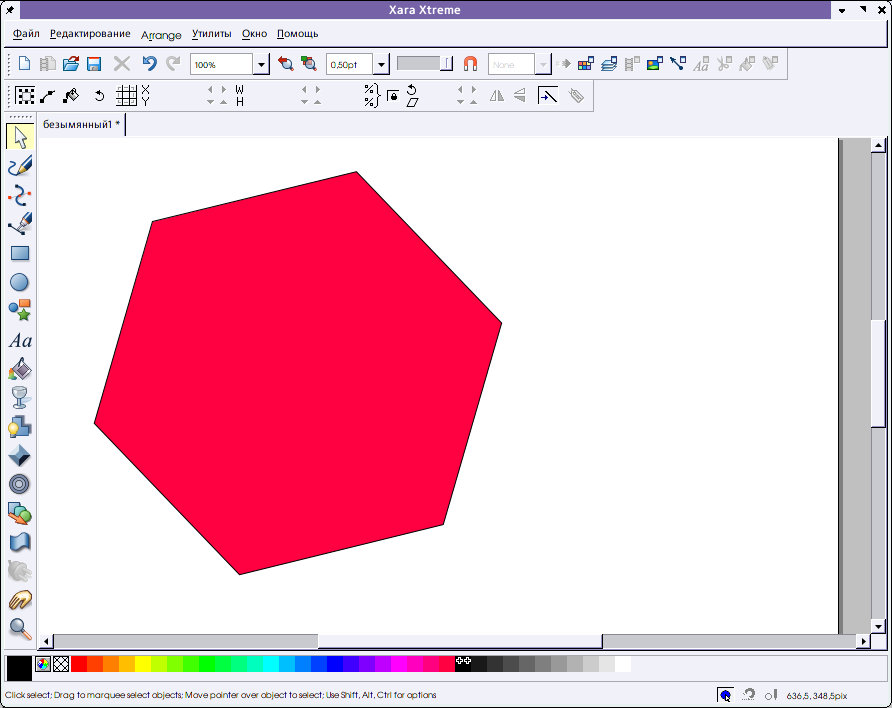892x708 pixels.
Task: Toggle the lock aspect ratio button
Action: [393, 96]
